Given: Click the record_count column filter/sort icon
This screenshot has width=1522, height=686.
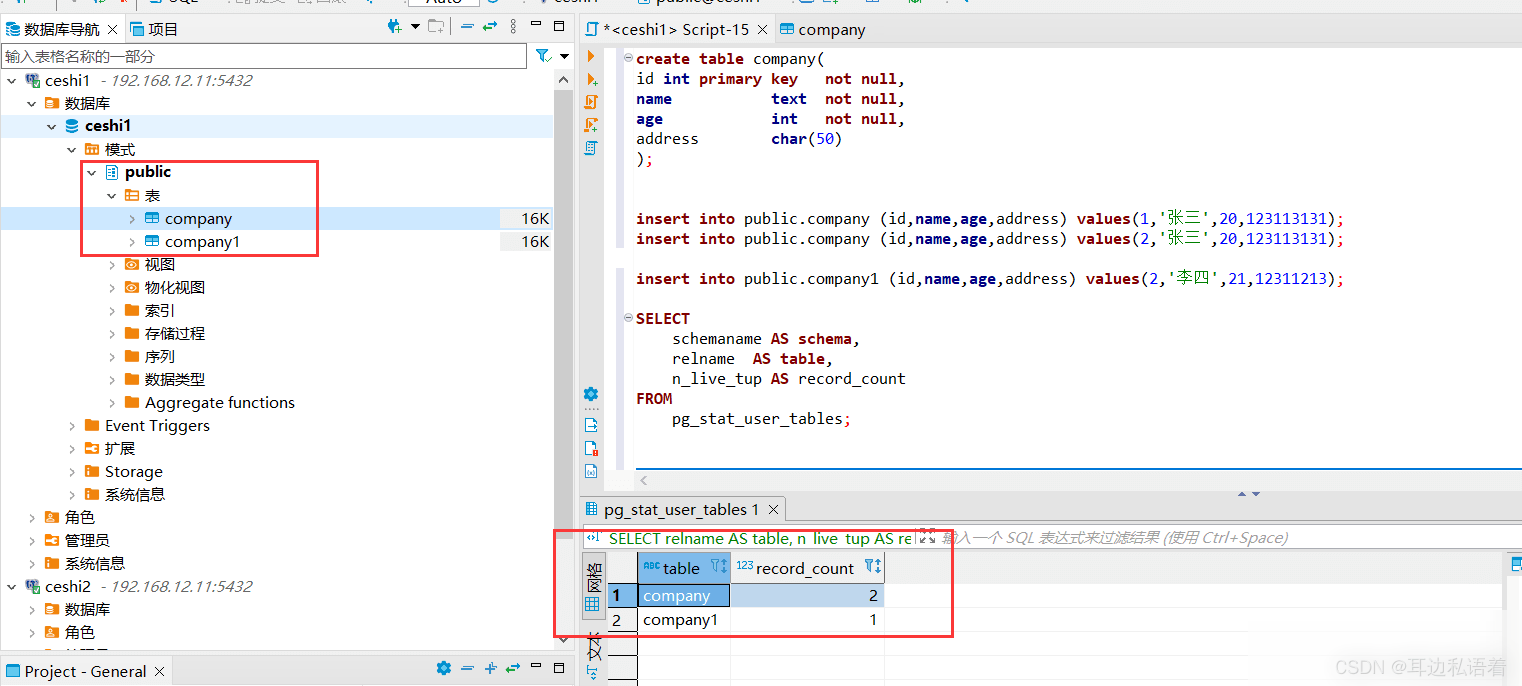Looking at the screenshot, I should (872, 567).
